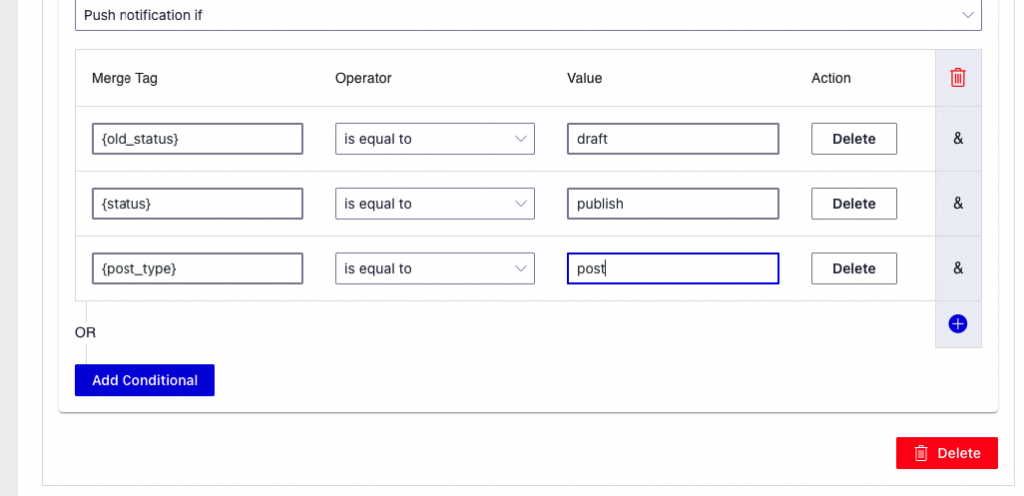Viewport: 1024px width, 496px height.
Task: Click the publish value field
Action: click(x=673, y=204)
